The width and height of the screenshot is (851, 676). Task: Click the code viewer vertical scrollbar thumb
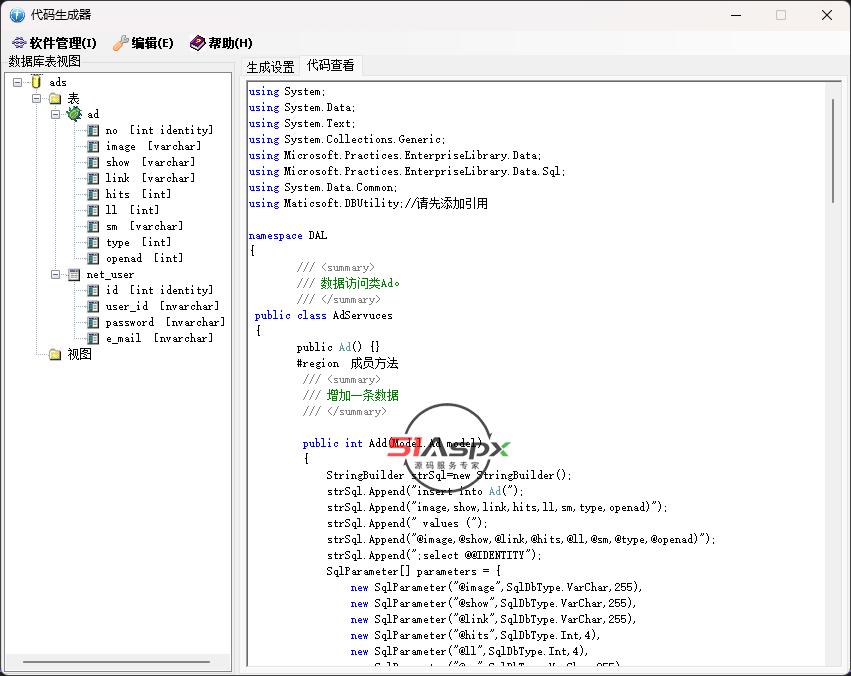click(833, 151)
